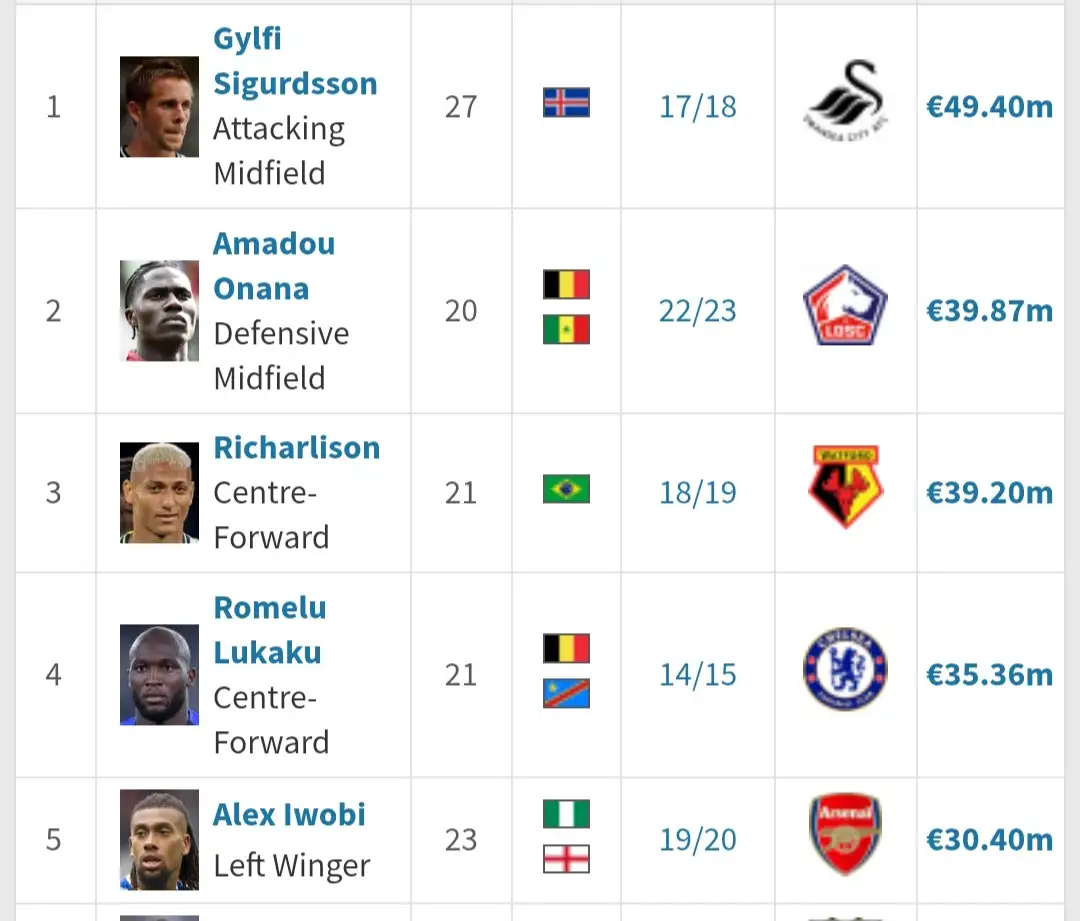The image size is (1080, 921).
Task: Click Richarlison's portrait thumbnail
Action: 159,492
